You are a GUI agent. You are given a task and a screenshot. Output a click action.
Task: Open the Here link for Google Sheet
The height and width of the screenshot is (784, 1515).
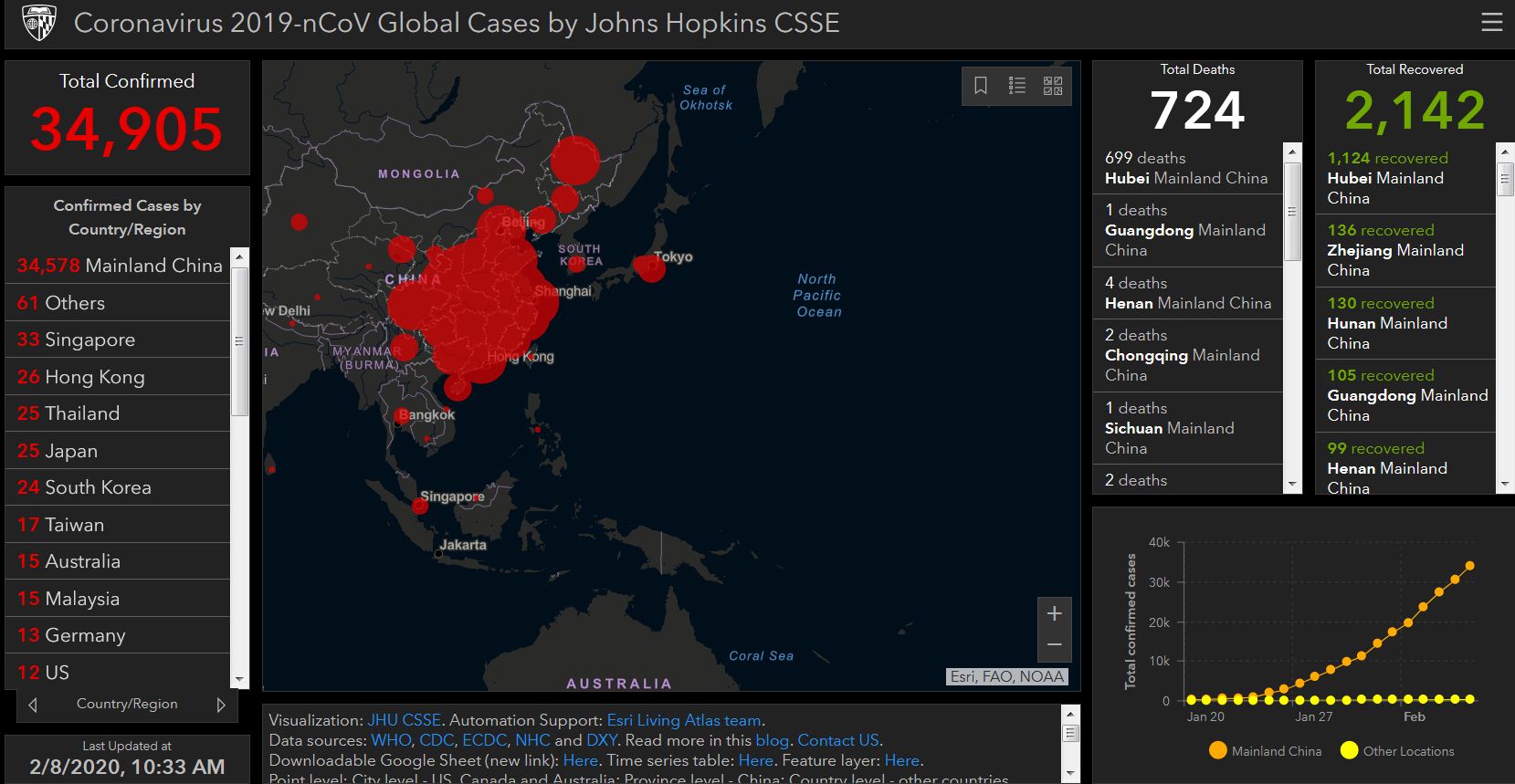[x=581, y=760]
